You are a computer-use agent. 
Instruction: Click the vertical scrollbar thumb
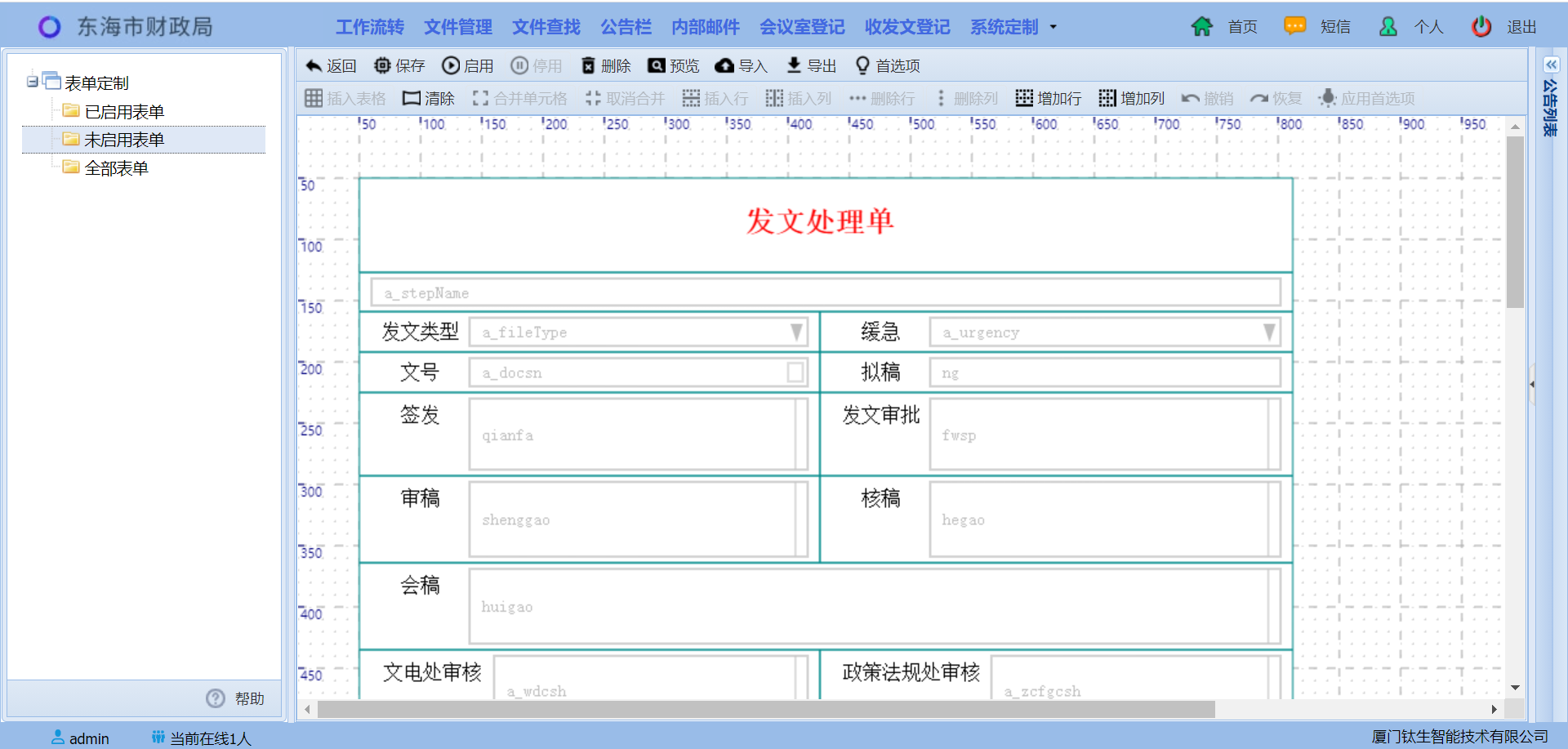[1515, 221]
